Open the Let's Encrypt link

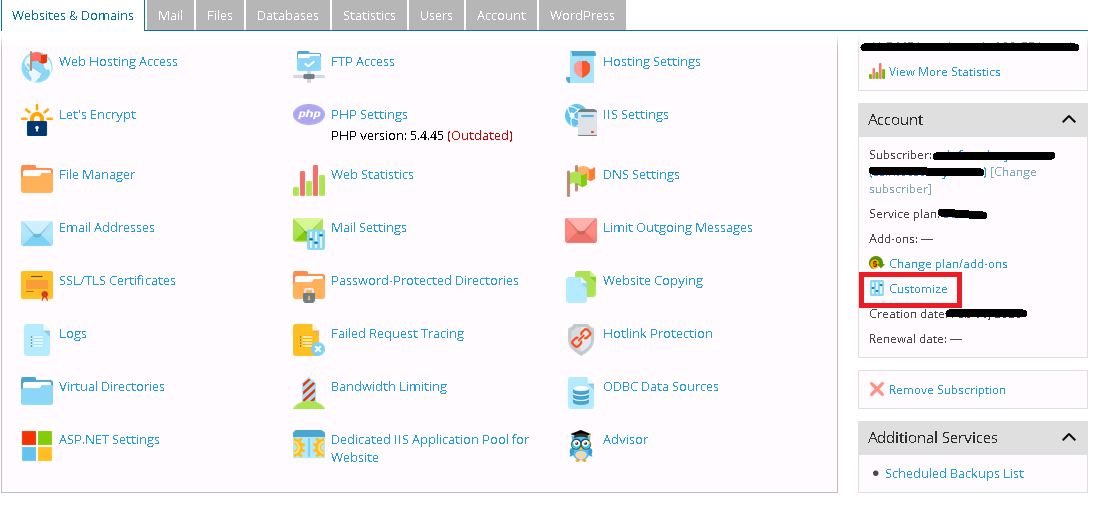point(97,114)
